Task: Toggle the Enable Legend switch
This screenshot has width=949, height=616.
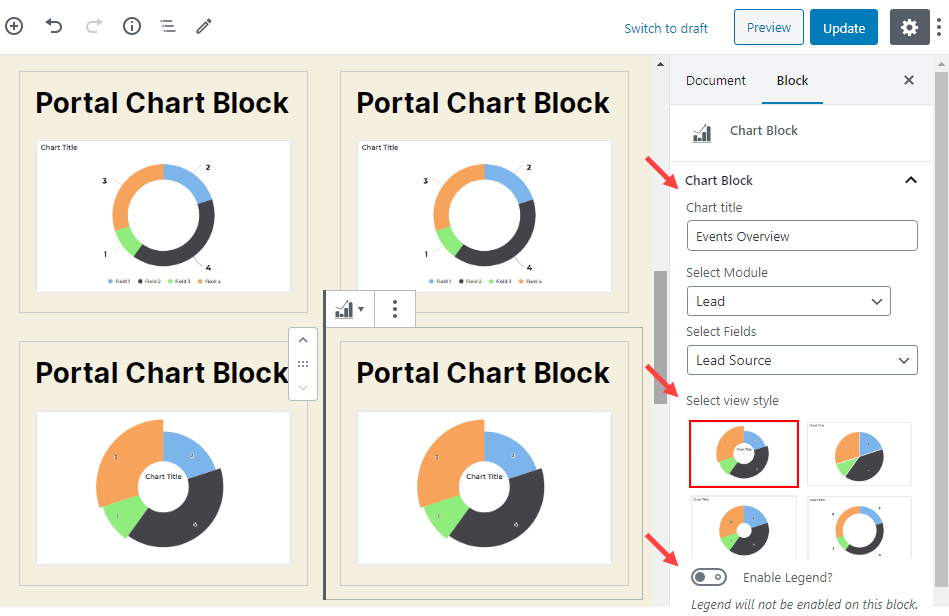Action: tap(709, 577)
